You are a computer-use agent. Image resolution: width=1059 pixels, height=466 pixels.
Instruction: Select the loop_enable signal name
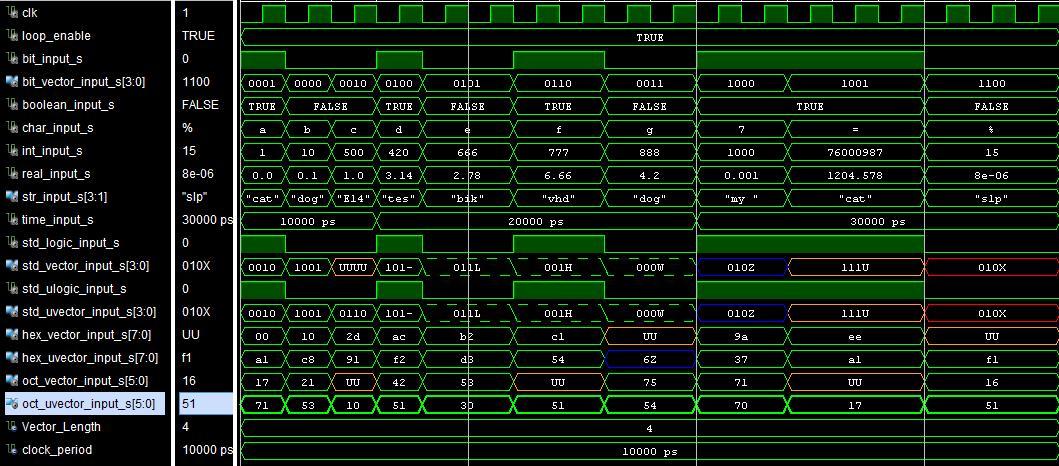tap(57, 35)
